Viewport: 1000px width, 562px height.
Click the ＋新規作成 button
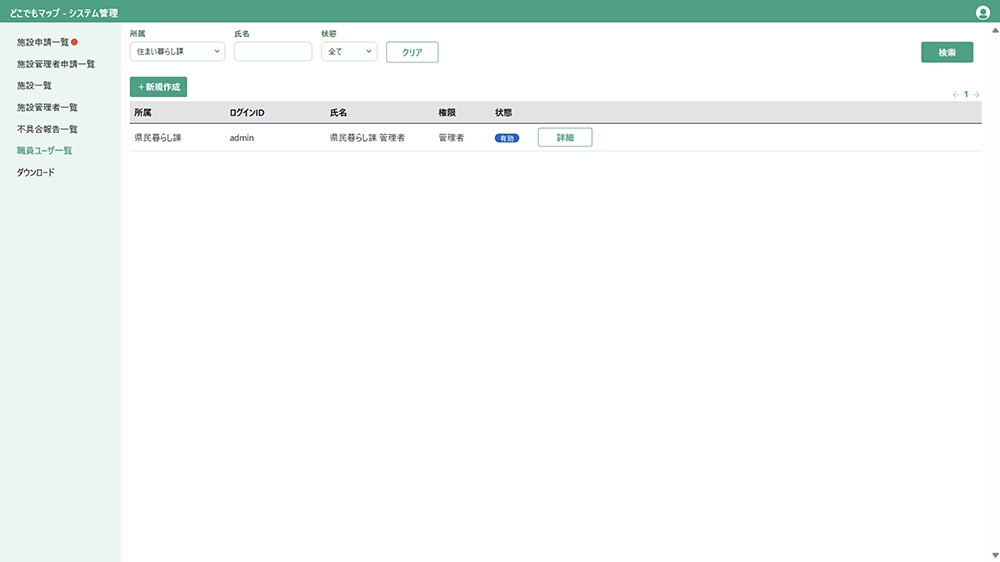[x=158, y=87]
